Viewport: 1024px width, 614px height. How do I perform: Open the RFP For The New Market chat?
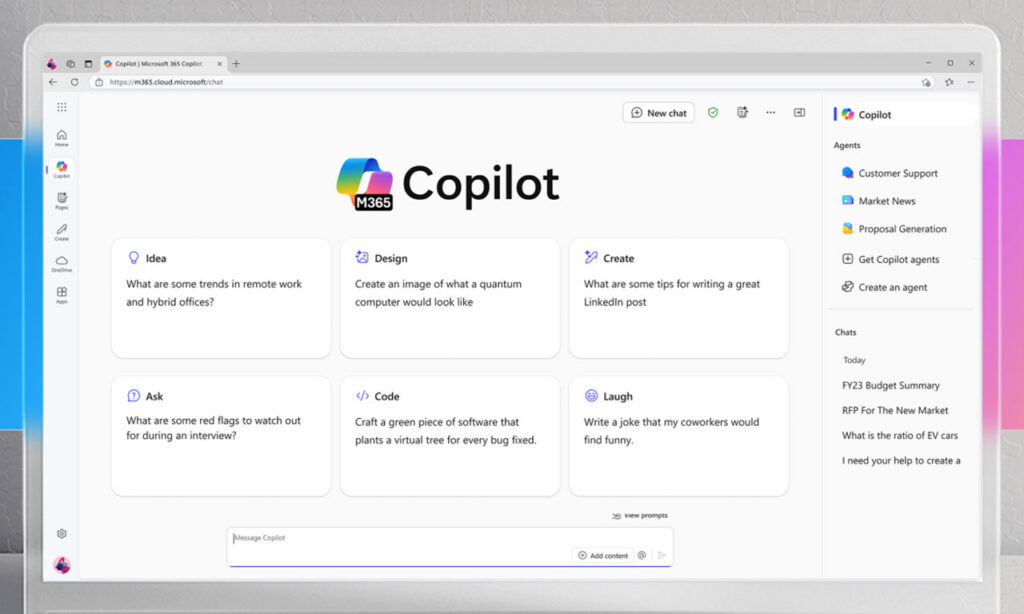point(895,410)
